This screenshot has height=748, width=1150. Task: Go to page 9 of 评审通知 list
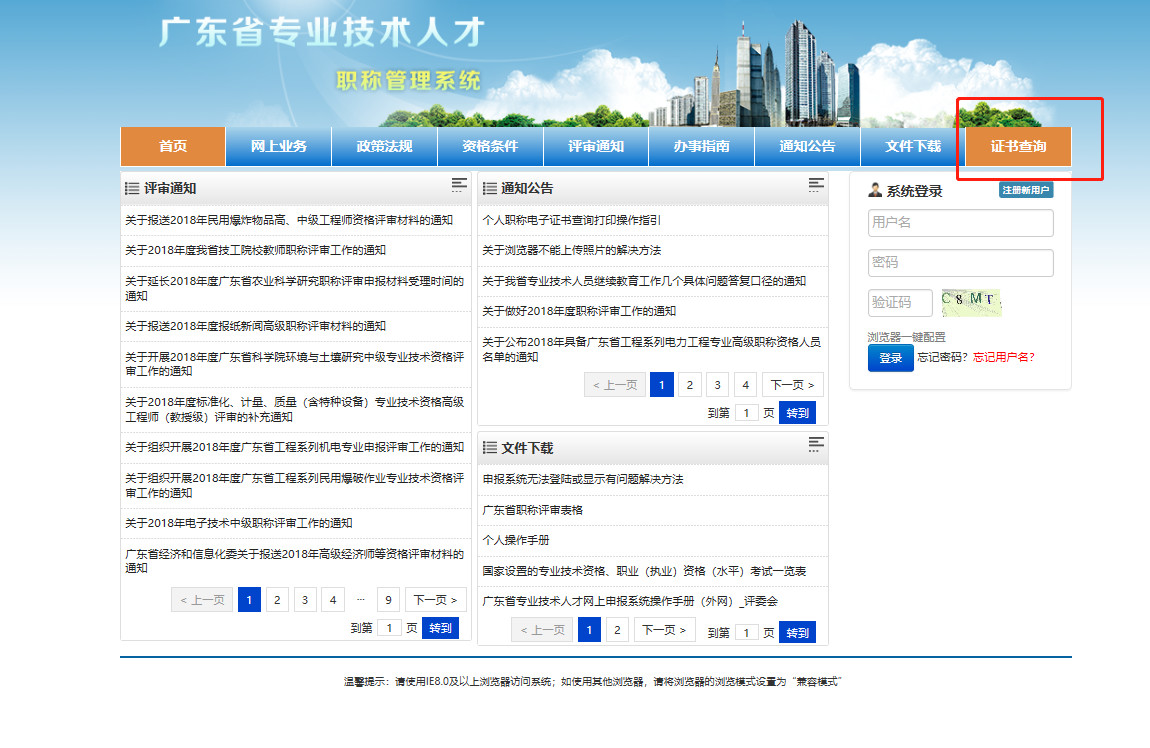(388, 600)
